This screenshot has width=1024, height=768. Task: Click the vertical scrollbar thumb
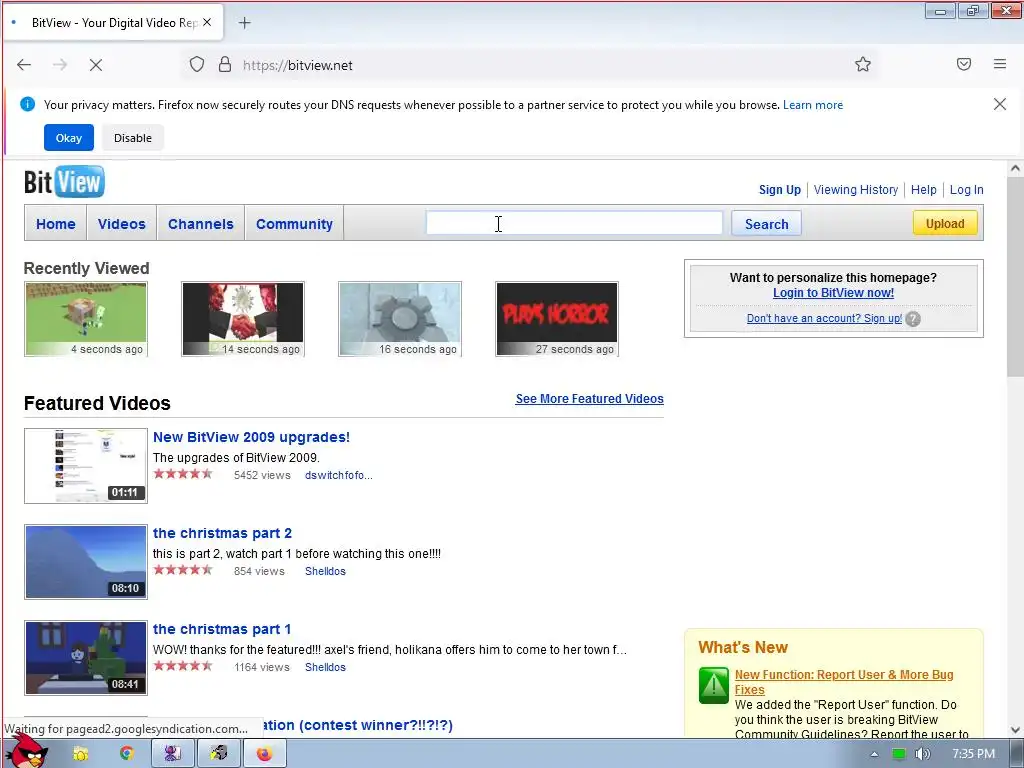coord(1015,276)
